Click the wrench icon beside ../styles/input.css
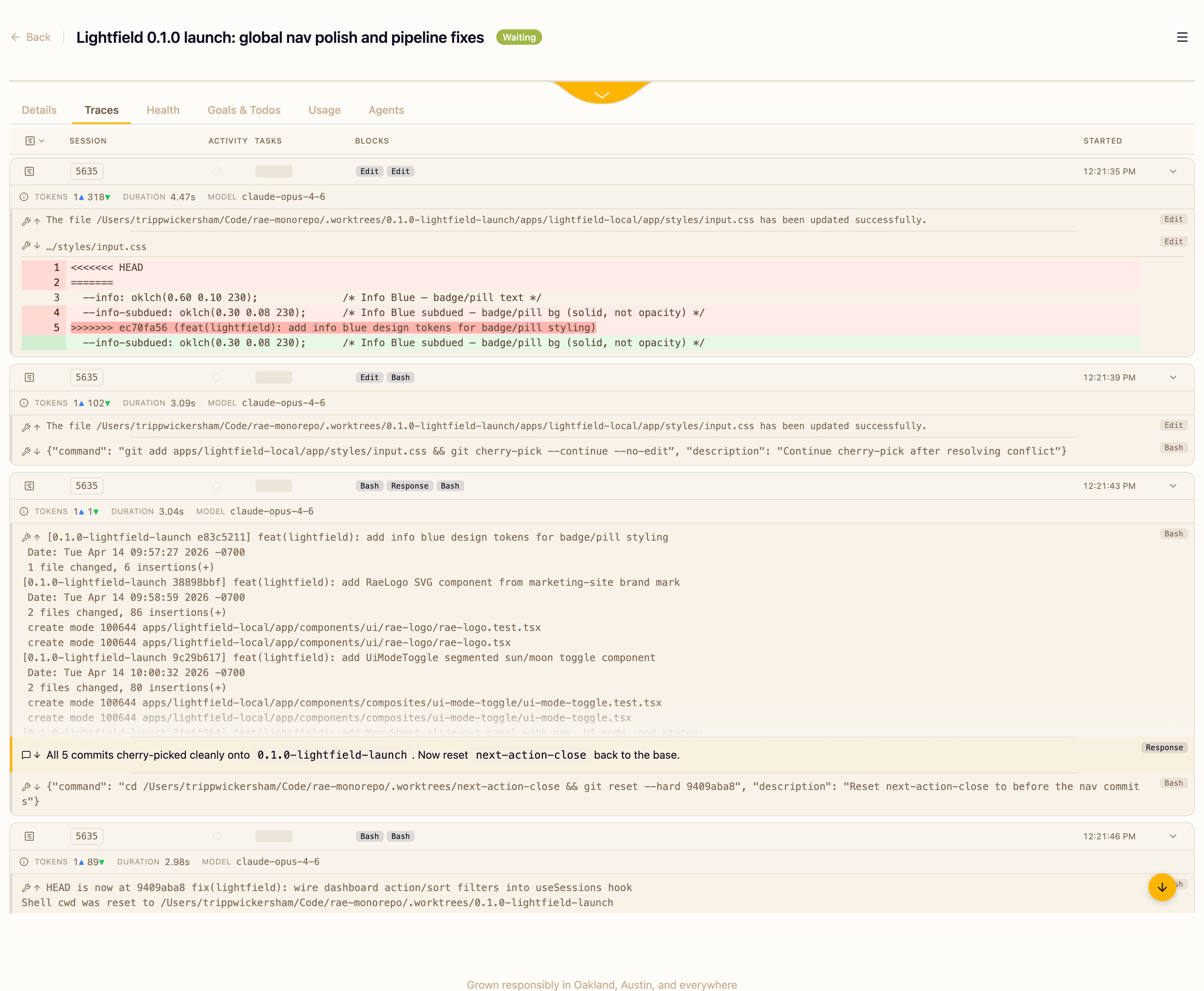1204x991 pixels. [x=26, y=246]
